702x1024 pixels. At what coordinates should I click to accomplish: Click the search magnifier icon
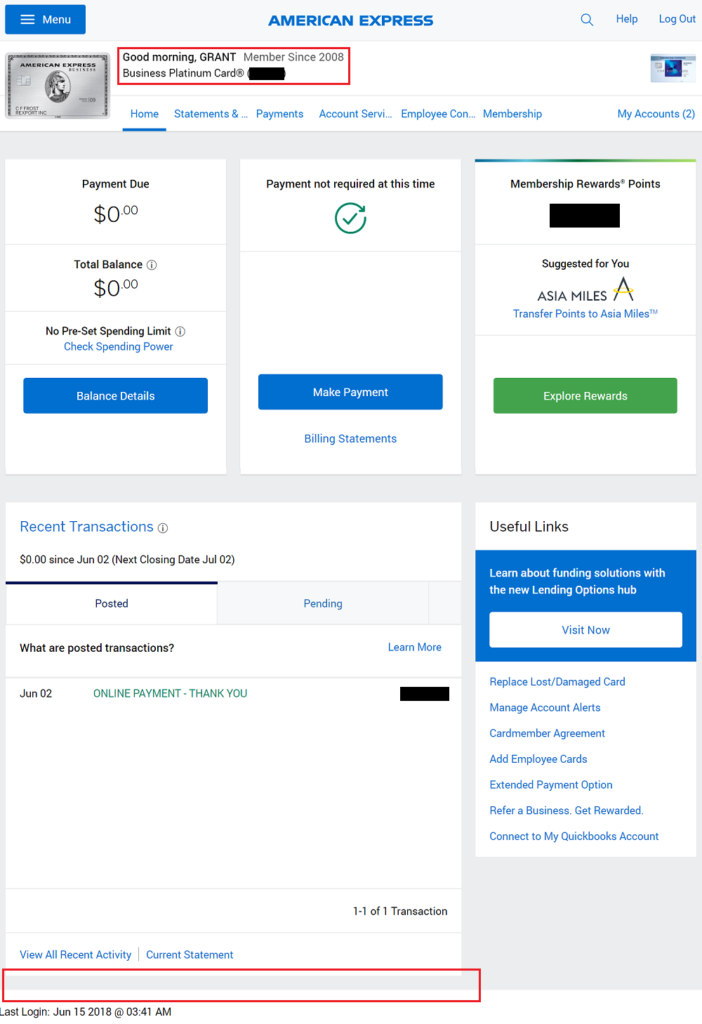[587, 19]
